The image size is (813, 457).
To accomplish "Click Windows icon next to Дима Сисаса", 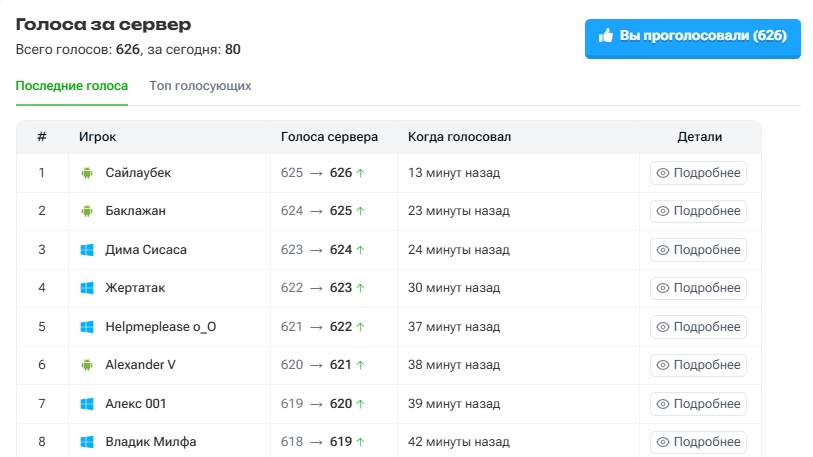I will point(87,250).
